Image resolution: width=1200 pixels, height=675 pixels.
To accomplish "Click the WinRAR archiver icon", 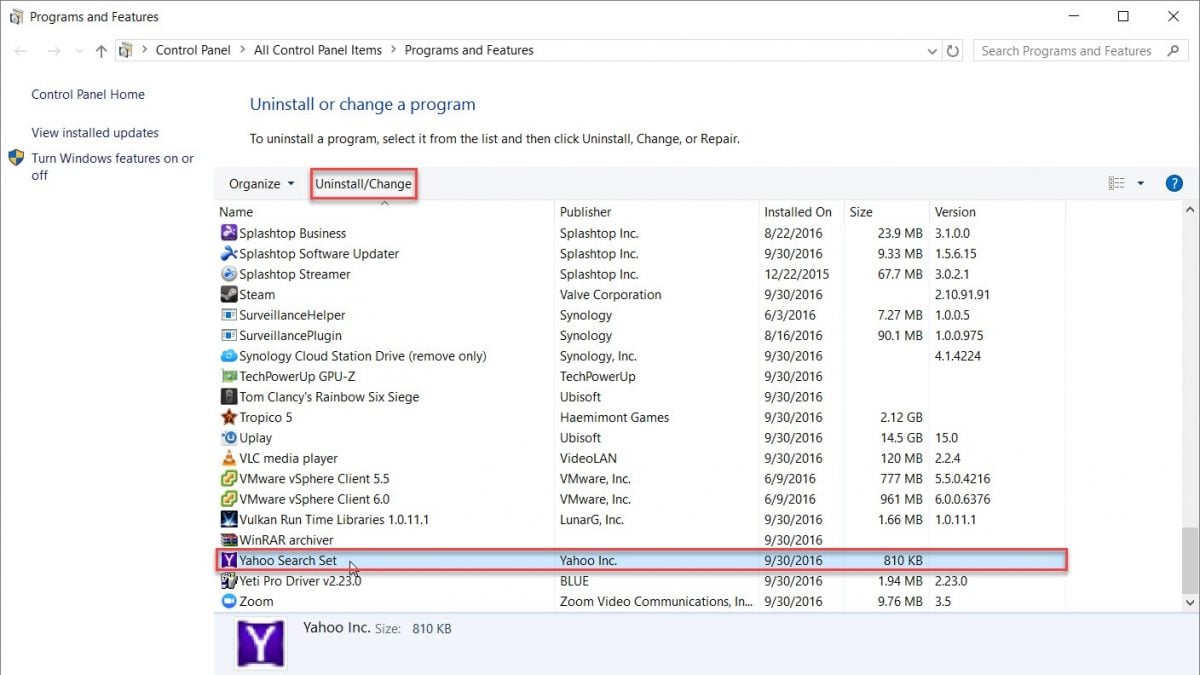I will pyautogui.click(x=231, y=539).
